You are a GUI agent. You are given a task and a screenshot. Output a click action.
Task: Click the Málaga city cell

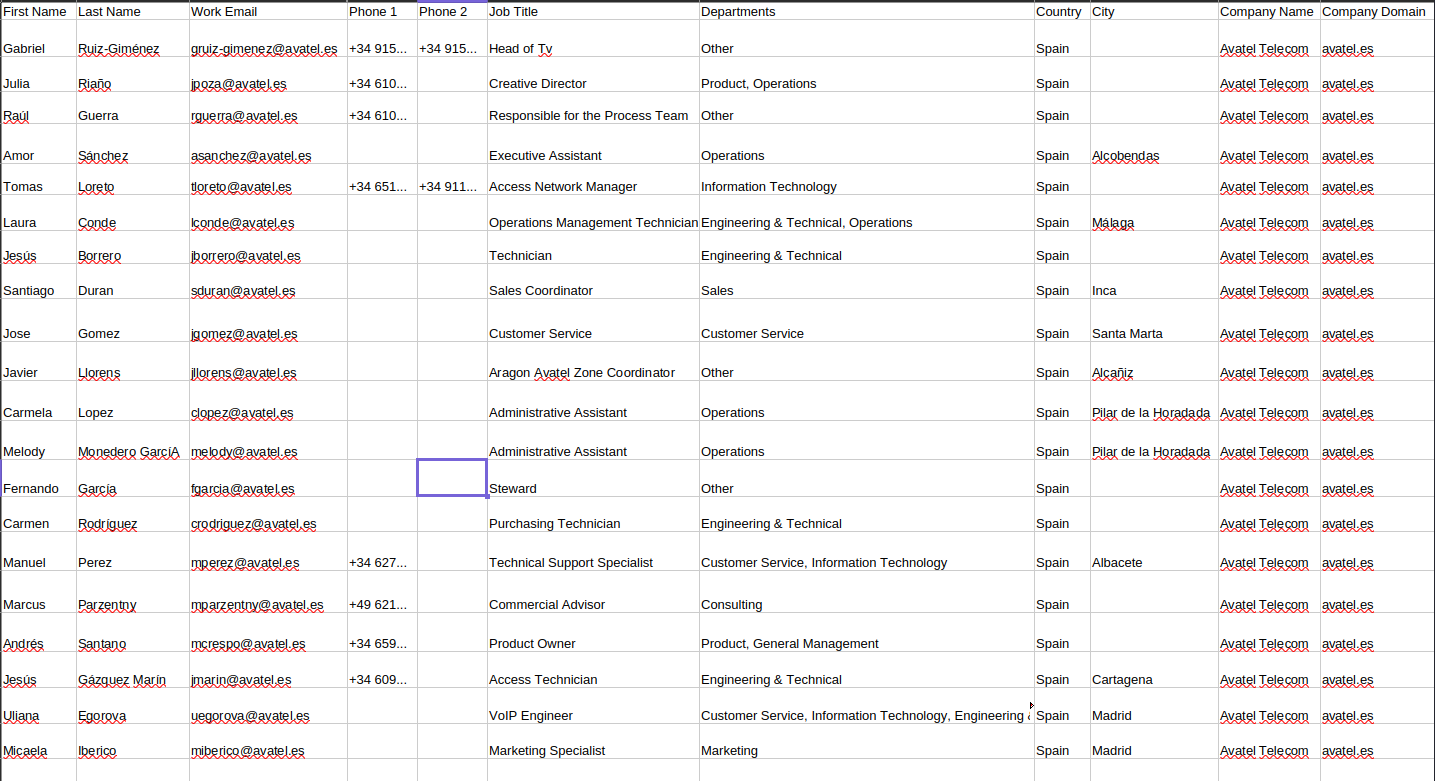coord(1154,214)
